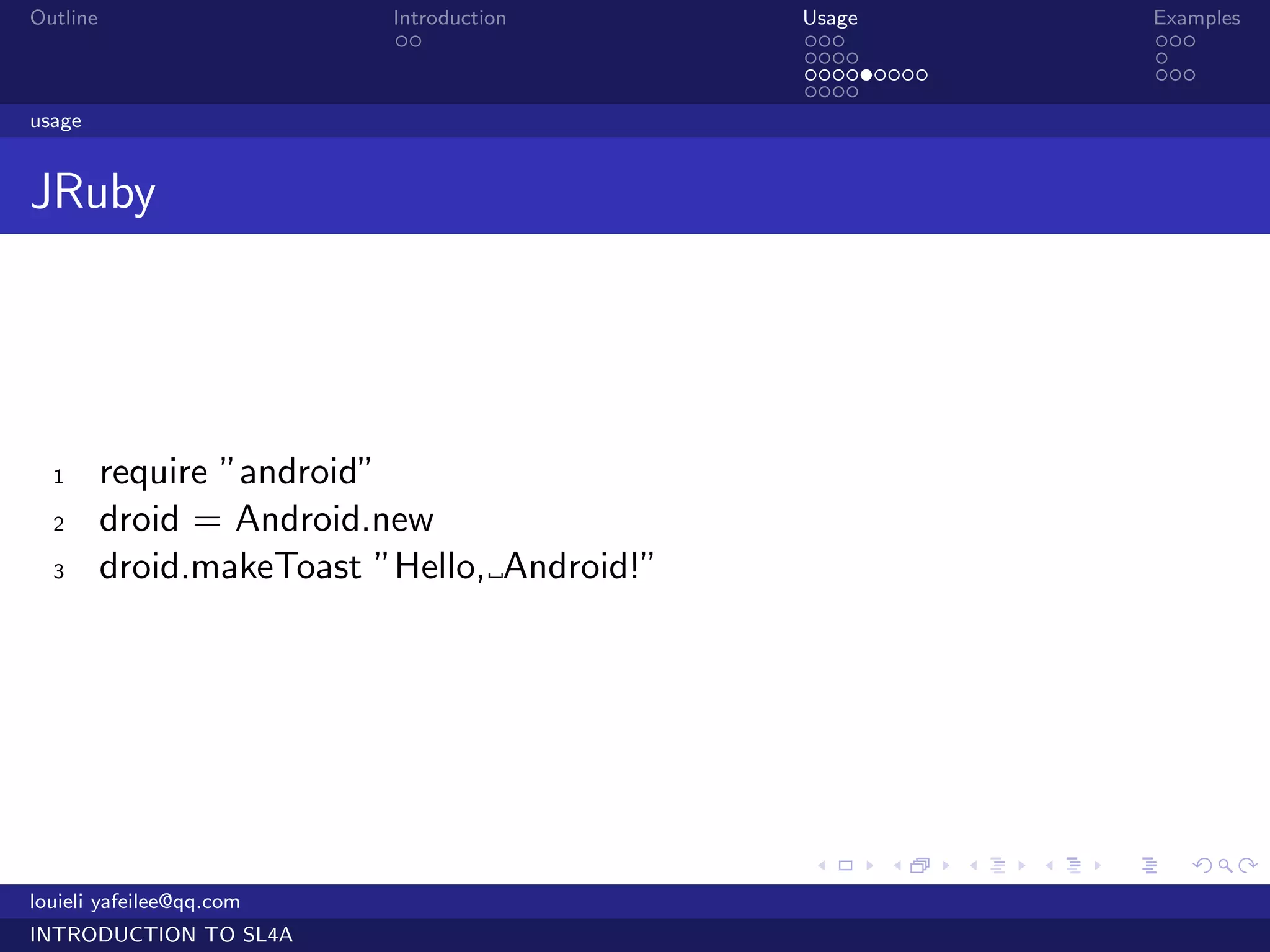
Task: Click next frame arrow beside stacked-frames icon
Action: (x=946, y=865)
